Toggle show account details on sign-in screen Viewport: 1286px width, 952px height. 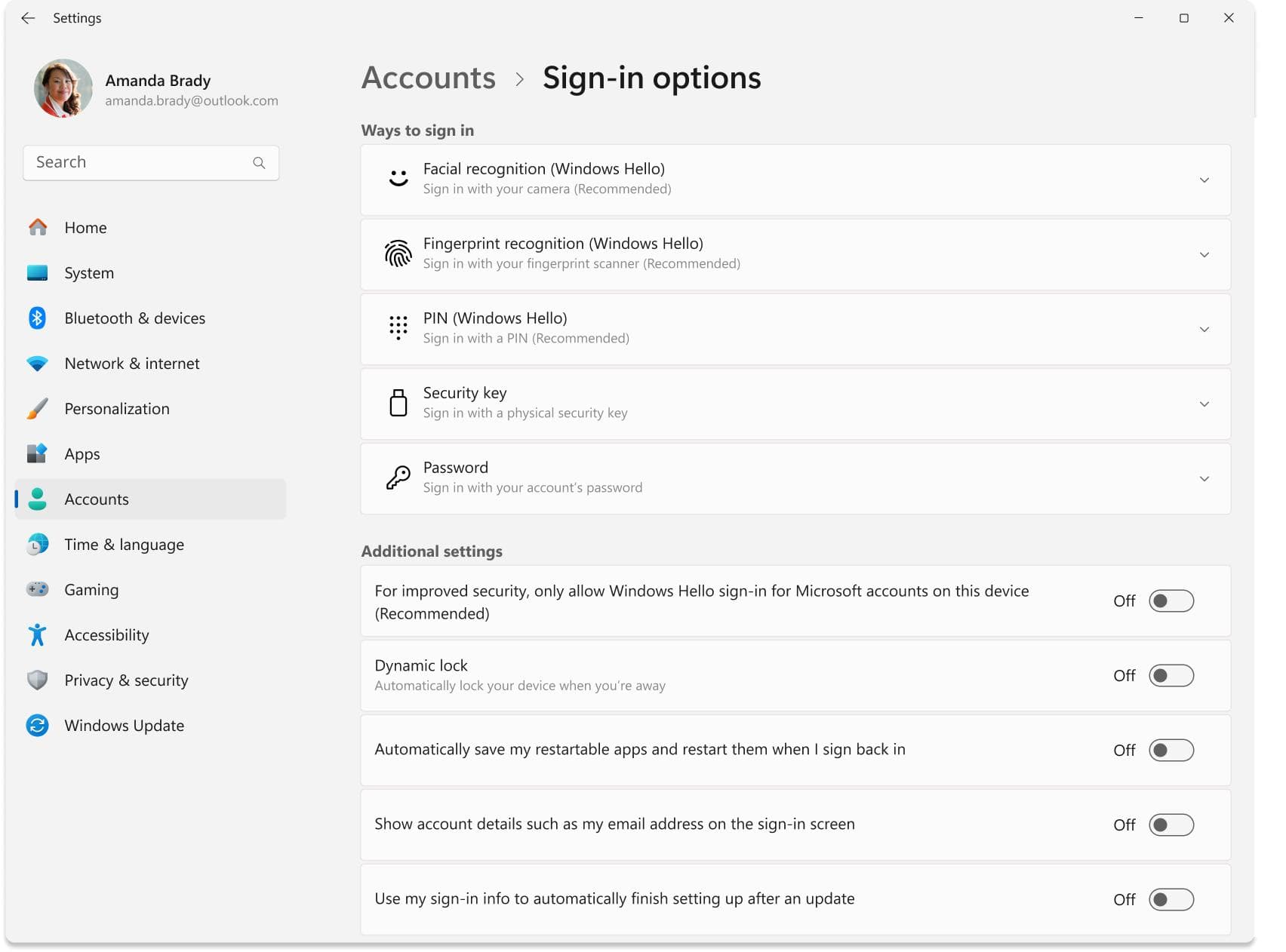pos(1171,825)
